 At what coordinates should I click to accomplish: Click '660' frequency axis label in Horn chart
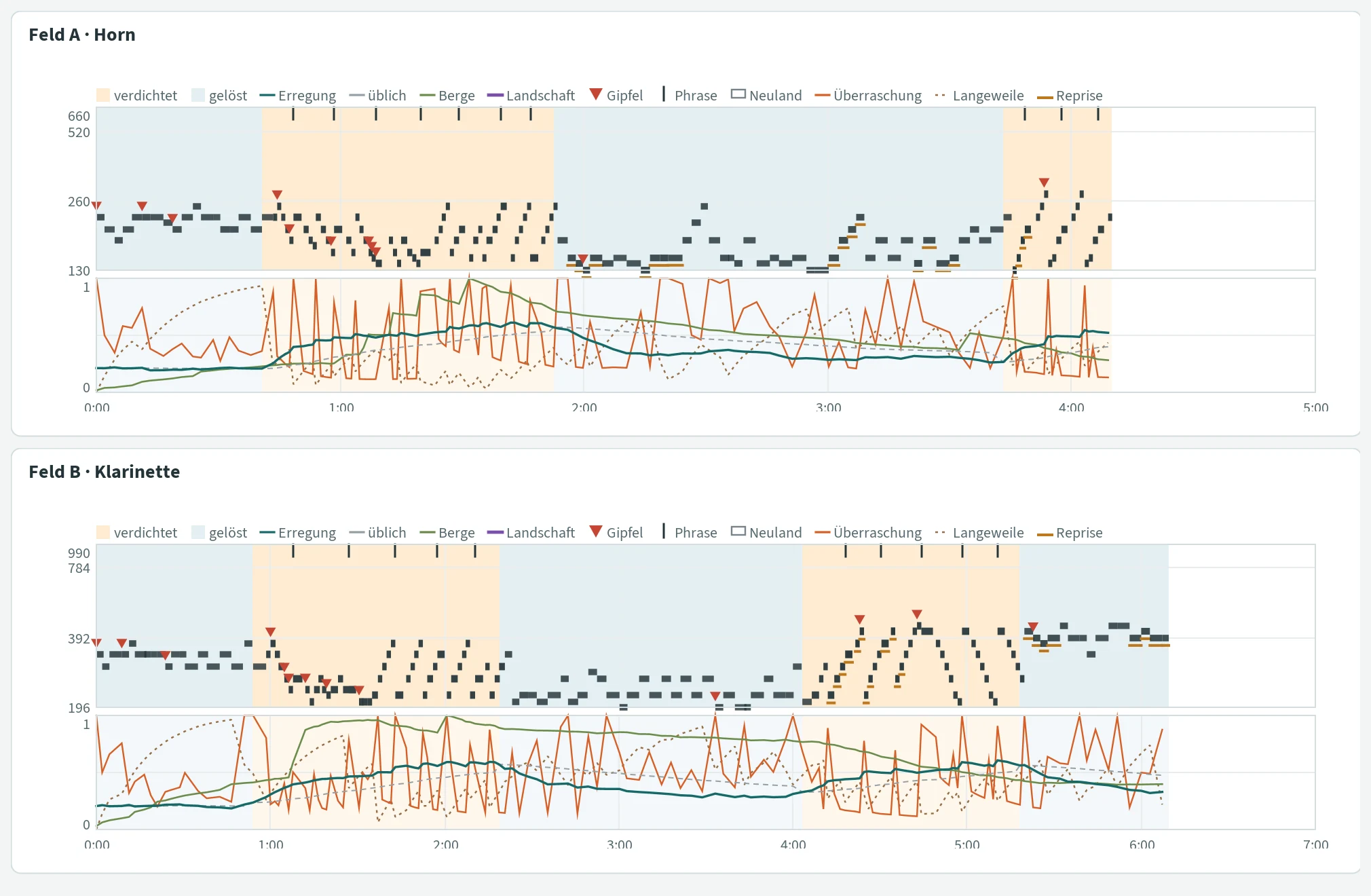(x=79, y=116)
